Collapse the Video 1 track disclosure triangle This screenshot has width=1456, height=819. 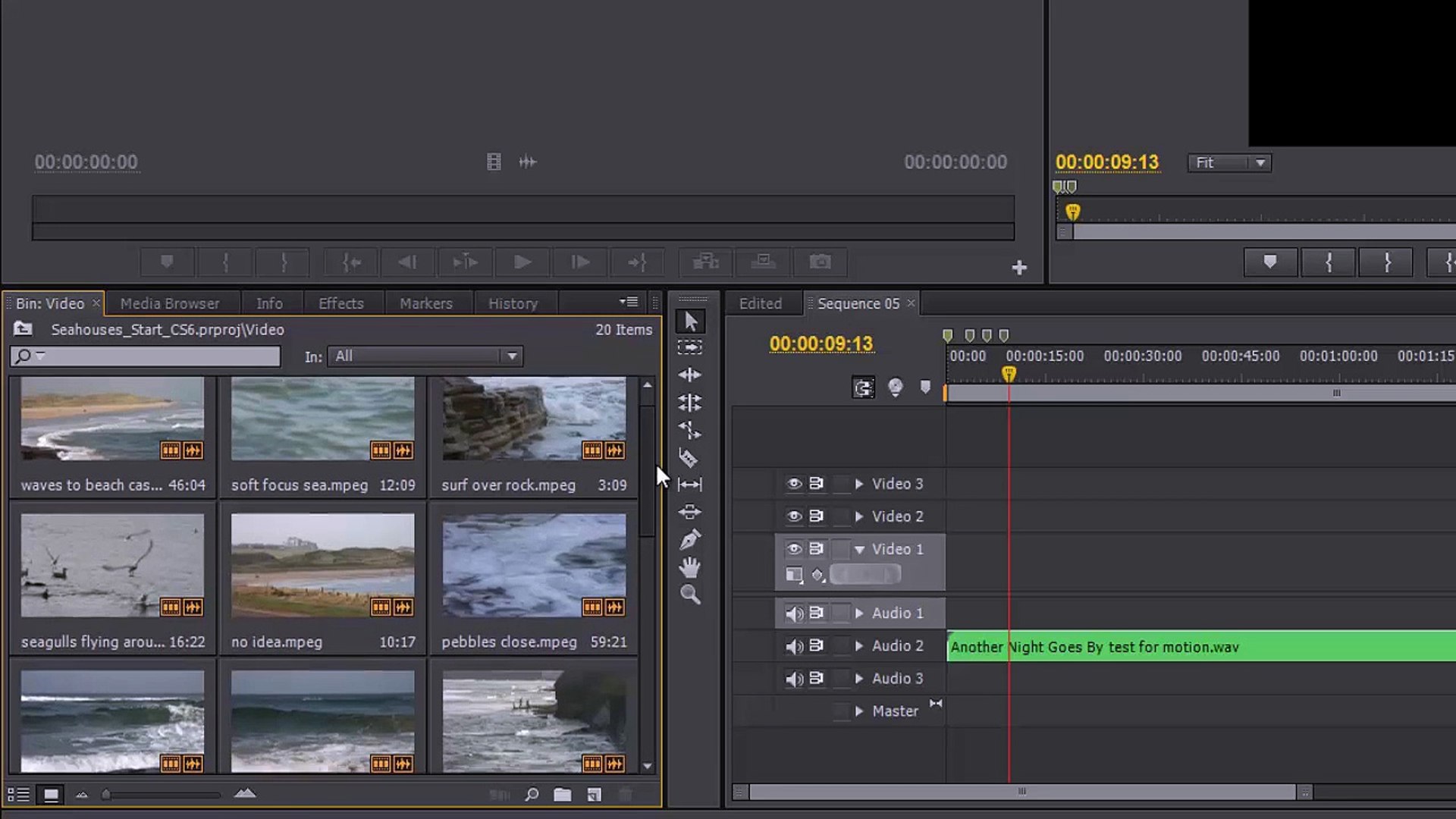pyautogui.click(x=859, y=549)
